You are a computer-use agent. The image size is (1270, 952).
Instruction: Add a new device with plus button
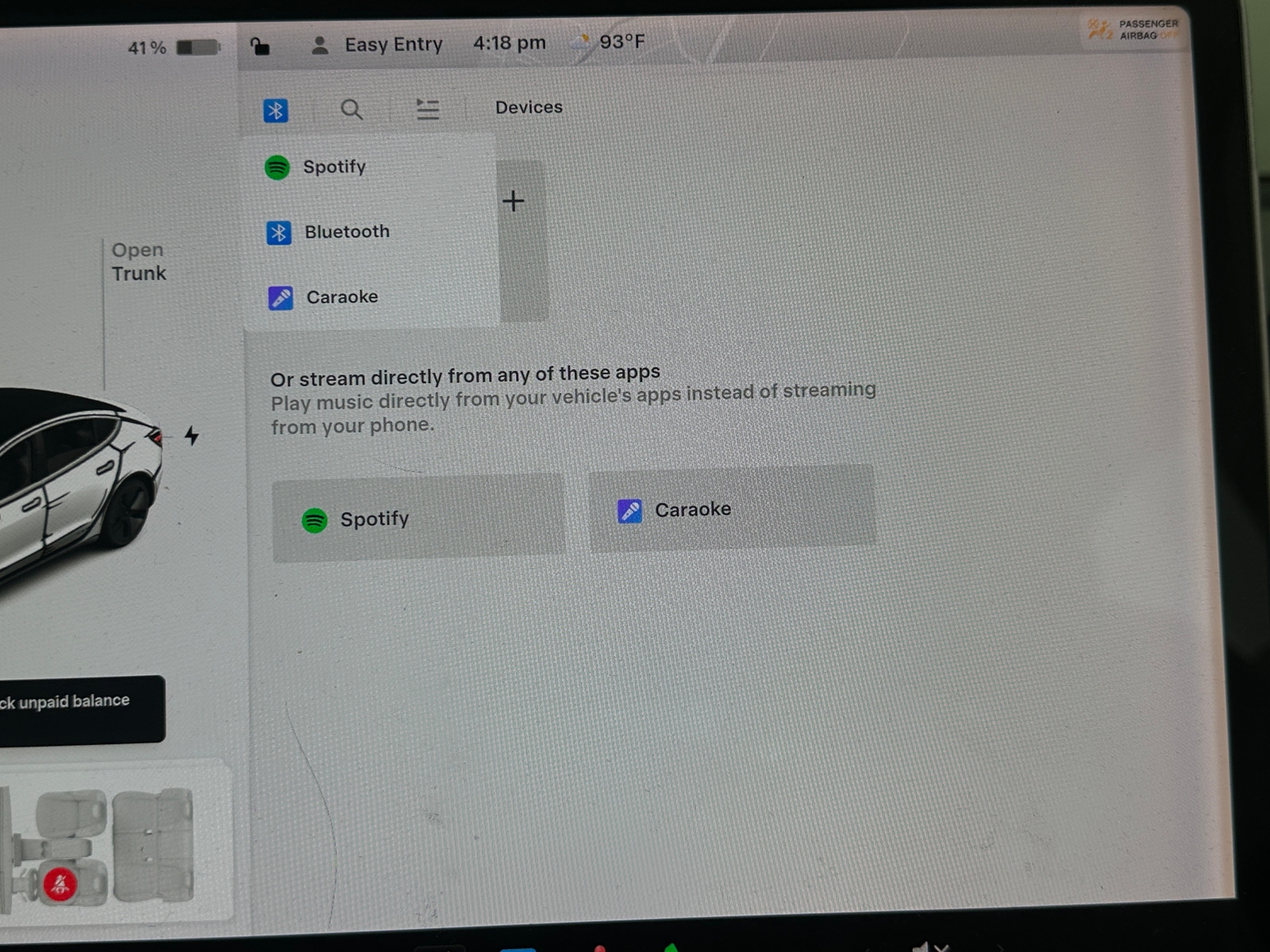coord(514,201)
